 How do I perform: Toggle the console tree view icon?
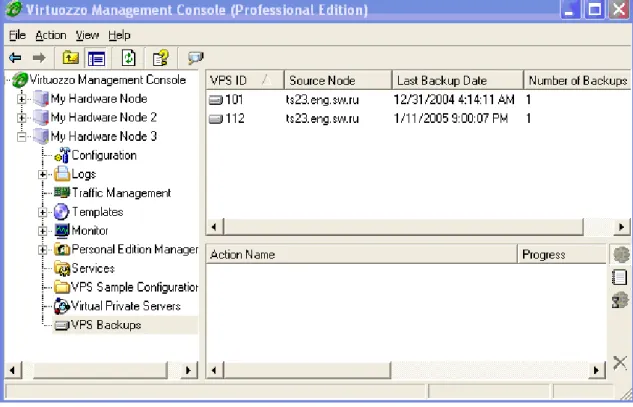click(x=96, y=59)
